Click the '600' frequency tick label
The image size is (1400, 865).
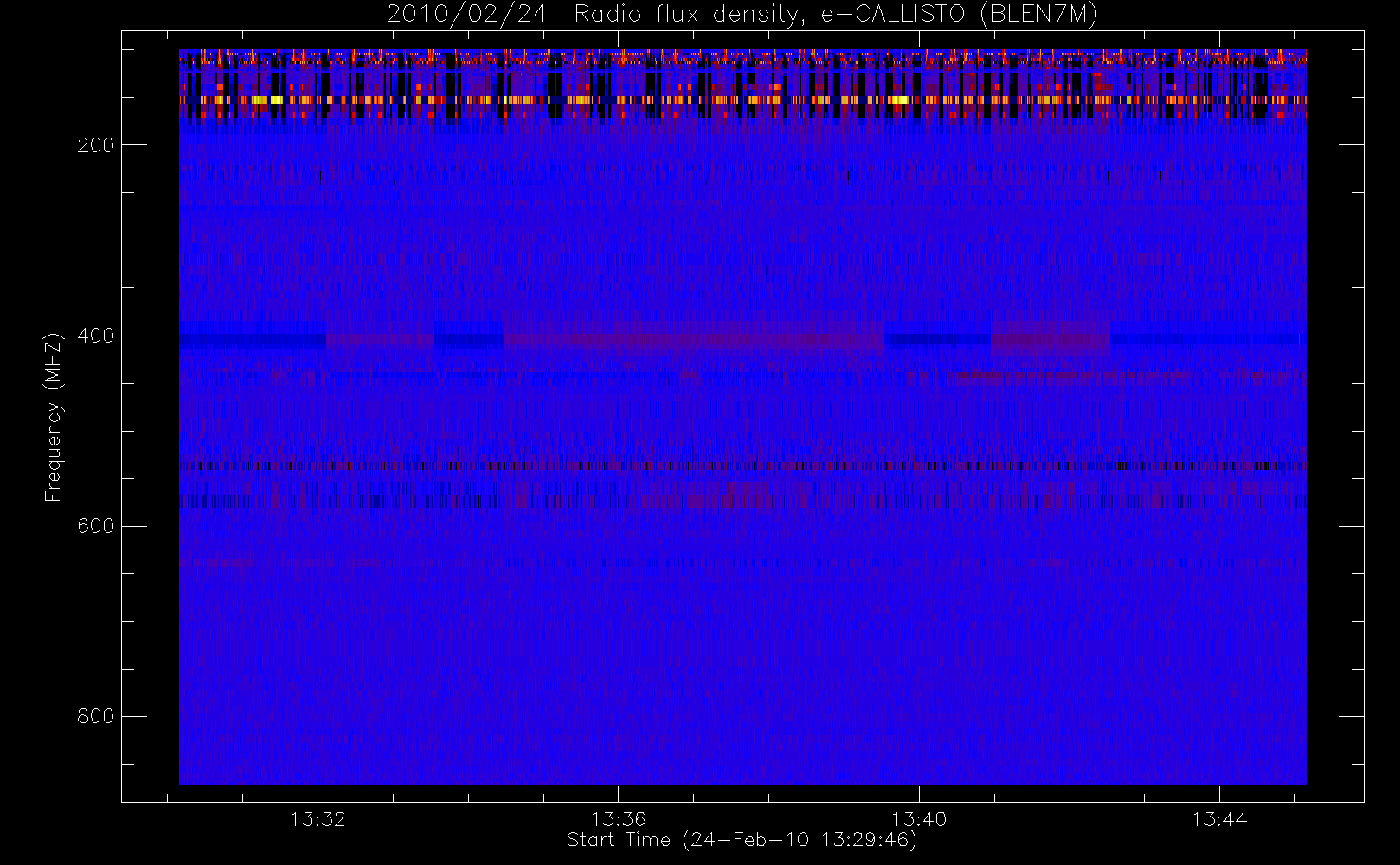[x=95, y=526]
